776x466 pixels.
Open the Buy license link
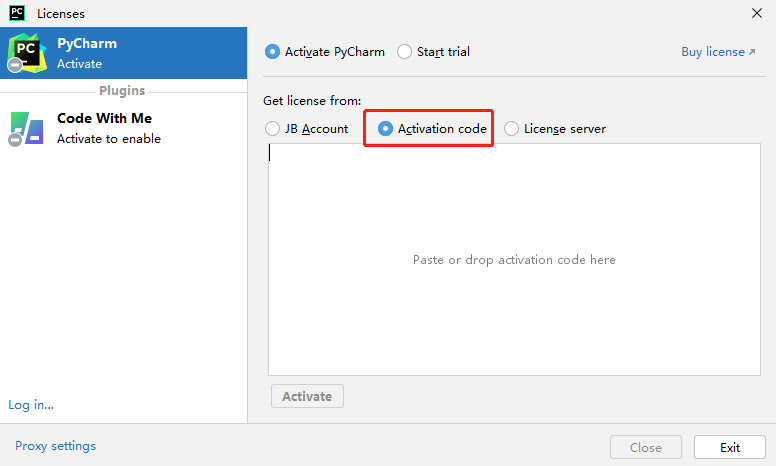[x=713, y=52]
